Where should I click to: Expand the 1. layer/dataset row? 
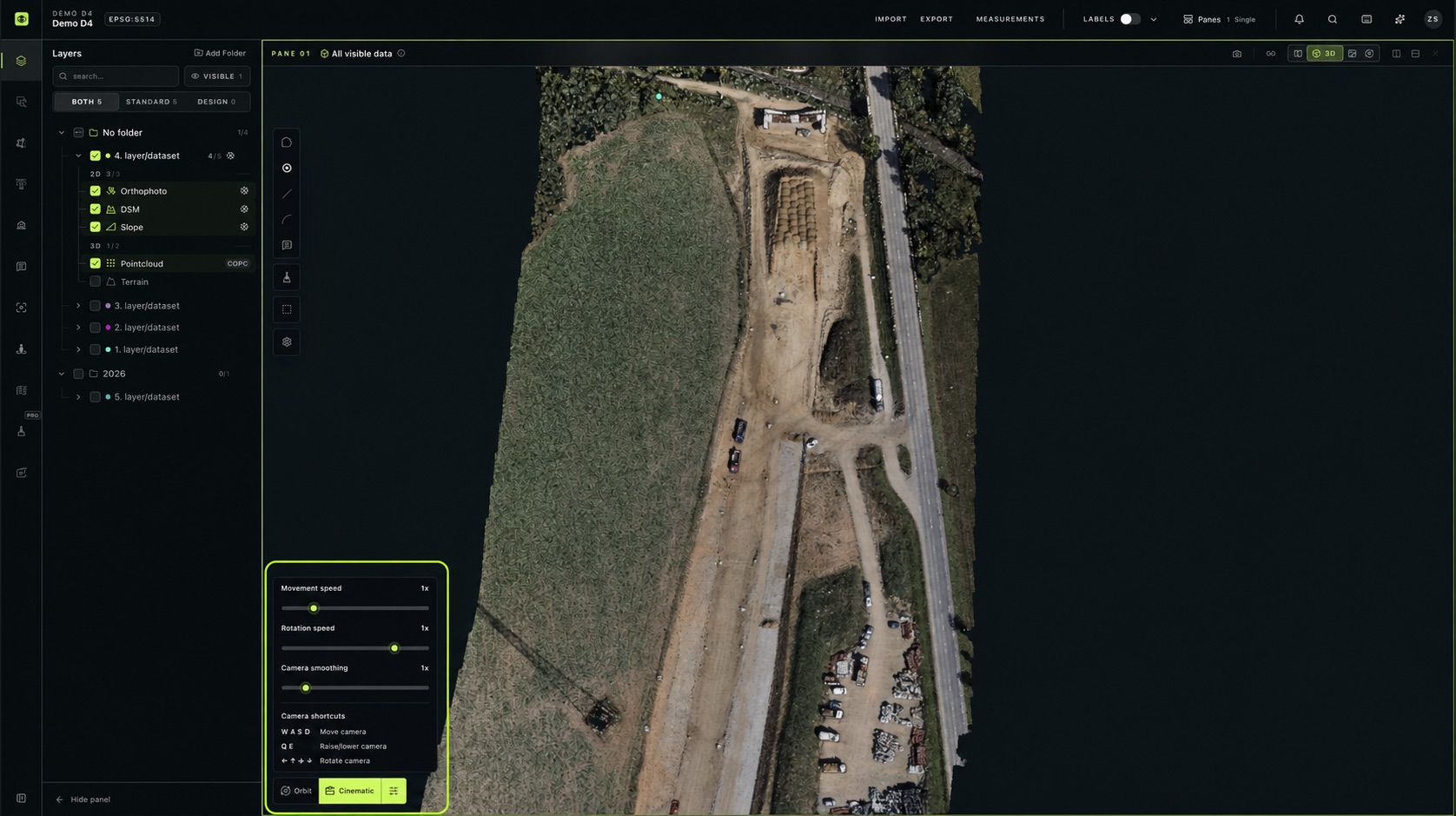[78, 349]
